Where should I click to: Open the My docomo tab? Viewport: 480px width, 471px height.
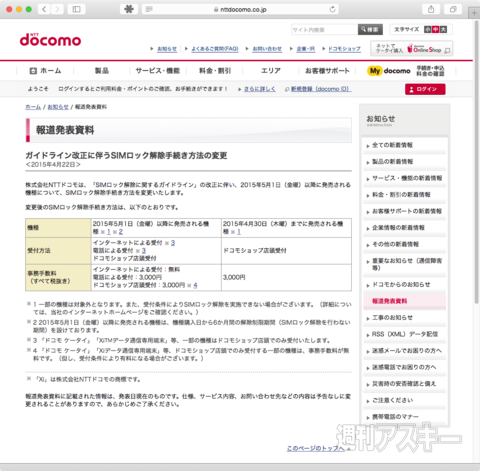tap(406, 71)
